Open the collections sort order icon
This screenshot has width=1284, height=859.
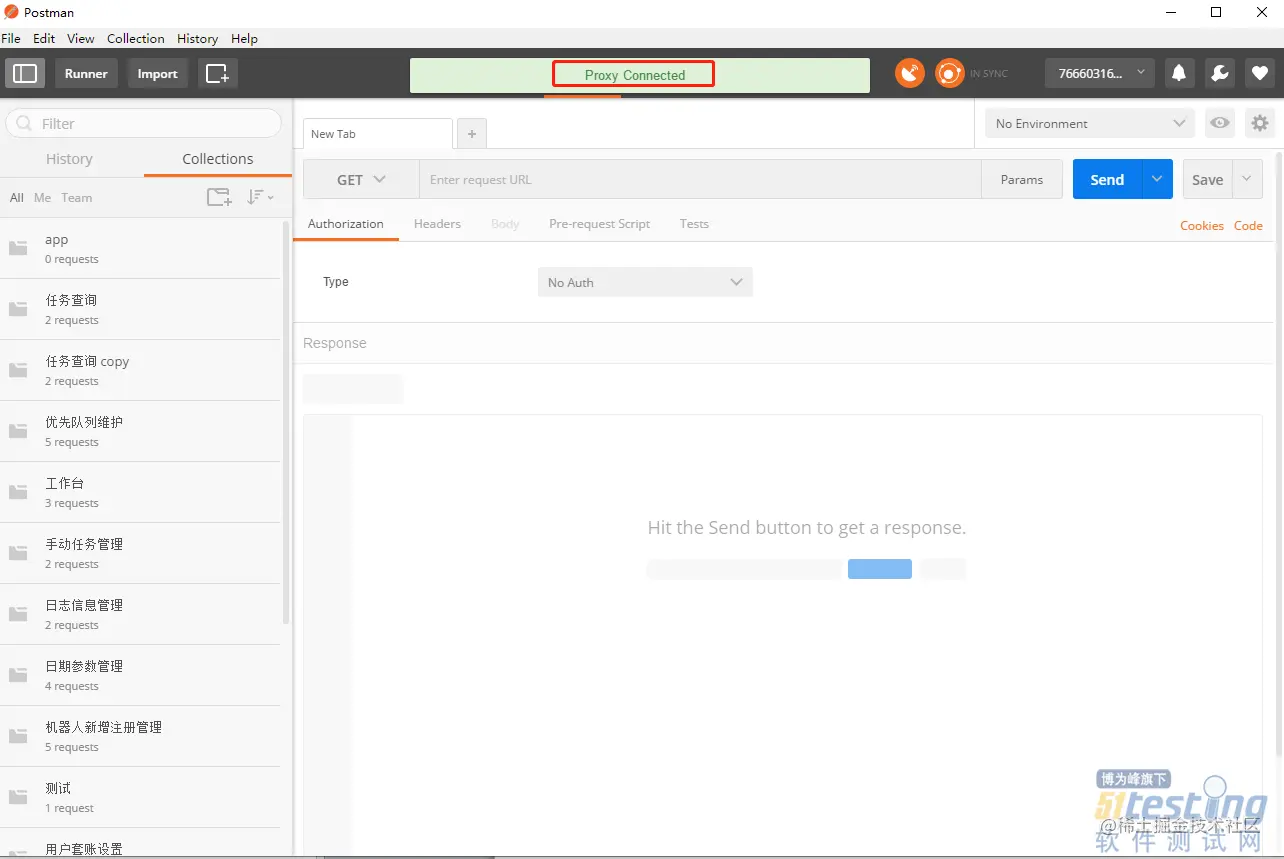pyautogui.click(x=260, y=197)
